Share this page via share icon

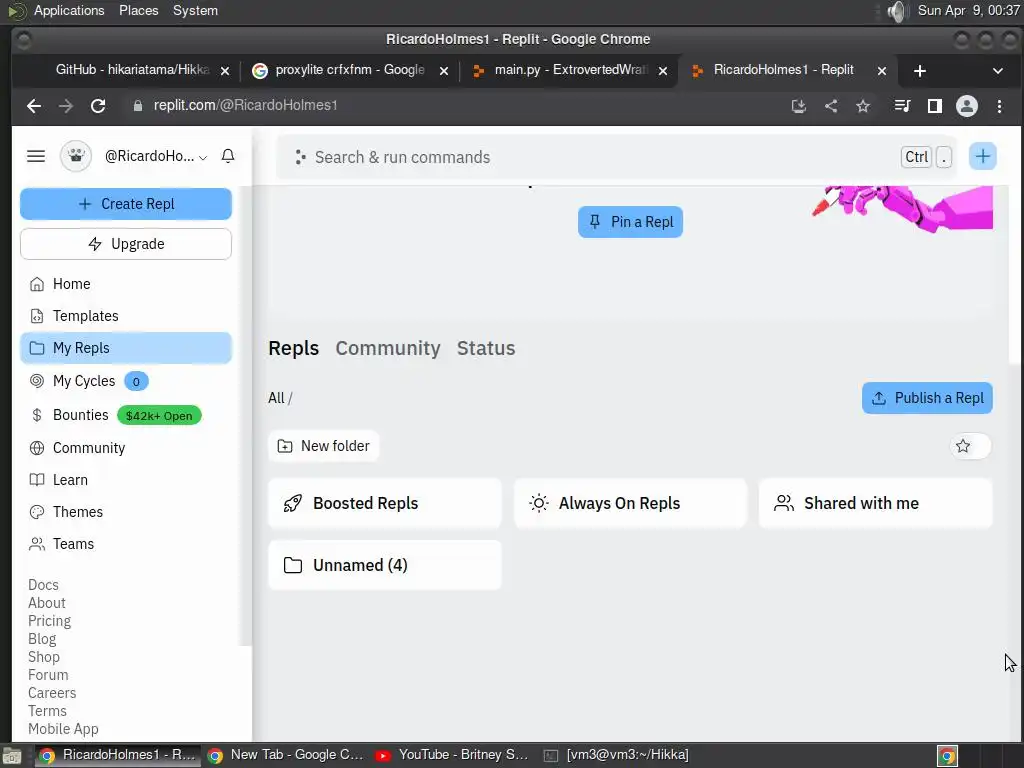coord(831,106)
